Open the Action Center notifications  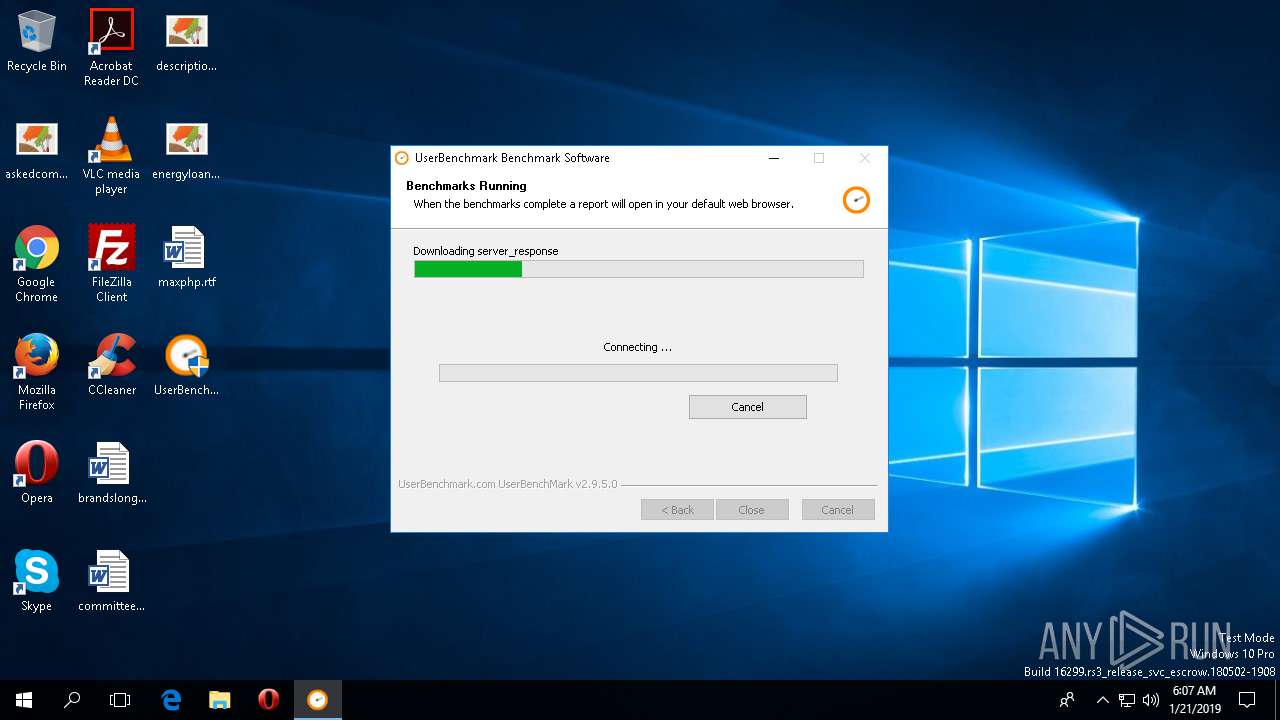1247,700
